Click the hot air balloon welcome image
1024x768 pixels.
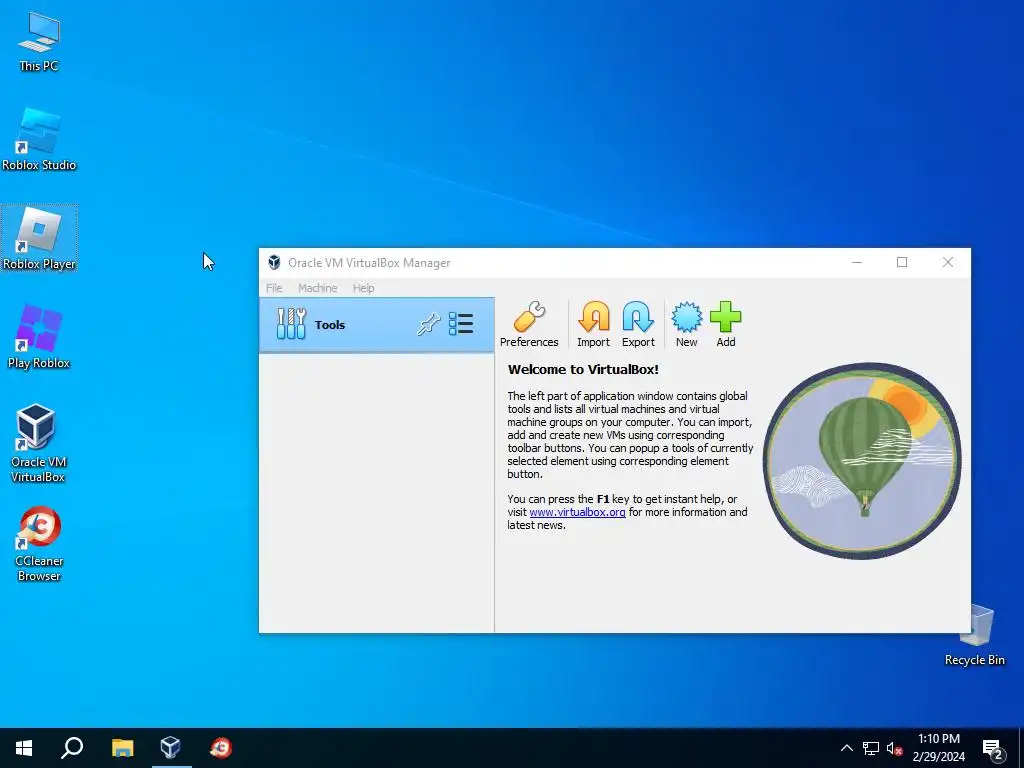(x=862, y=460)
